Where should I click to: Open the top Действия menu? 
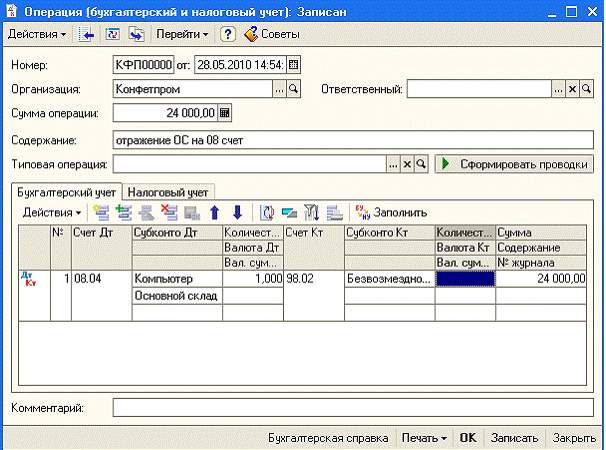tap(37, 34)
